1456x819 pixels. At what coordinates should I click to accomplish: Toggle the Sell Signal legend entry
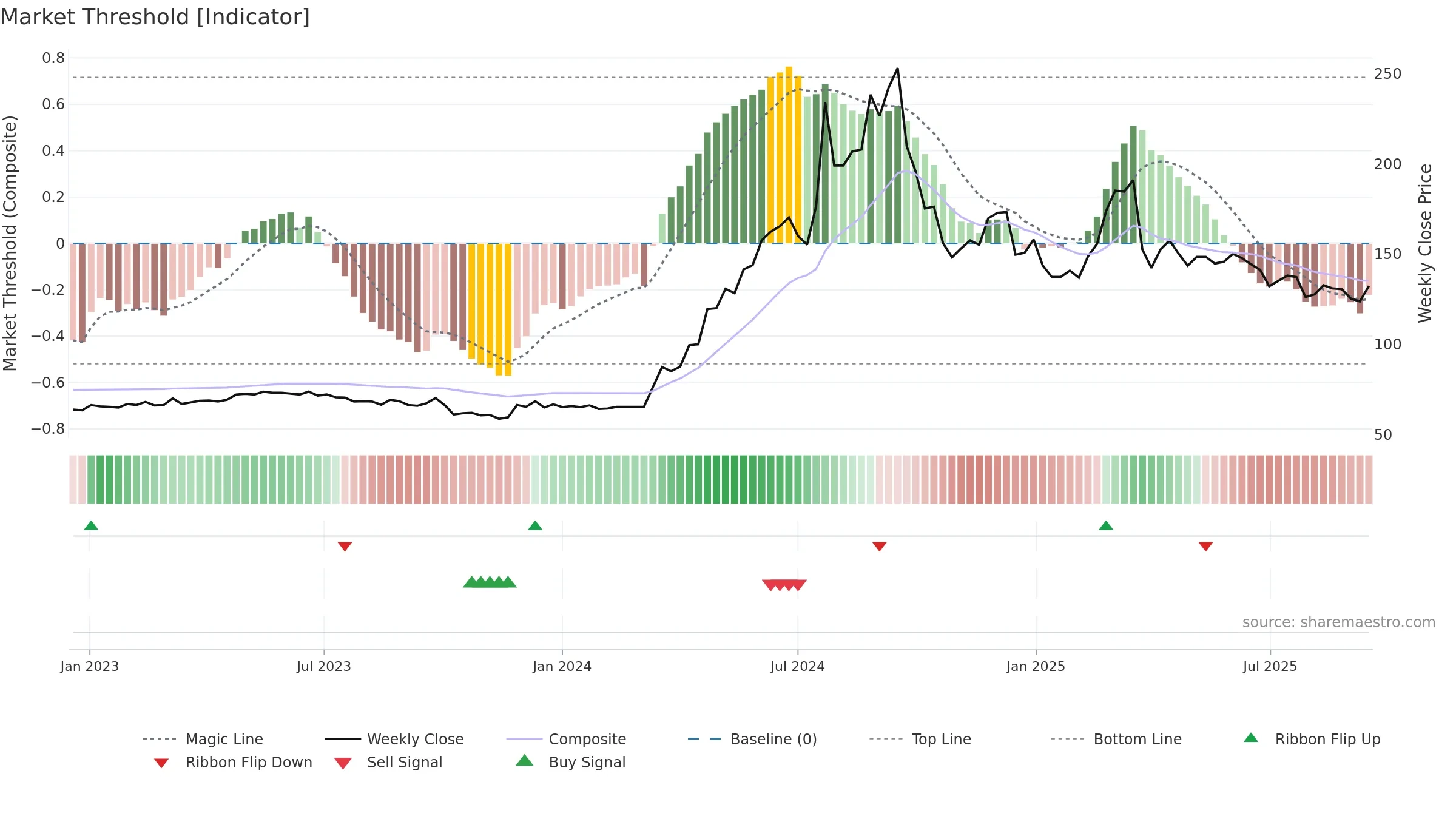(x=388, y=762)
